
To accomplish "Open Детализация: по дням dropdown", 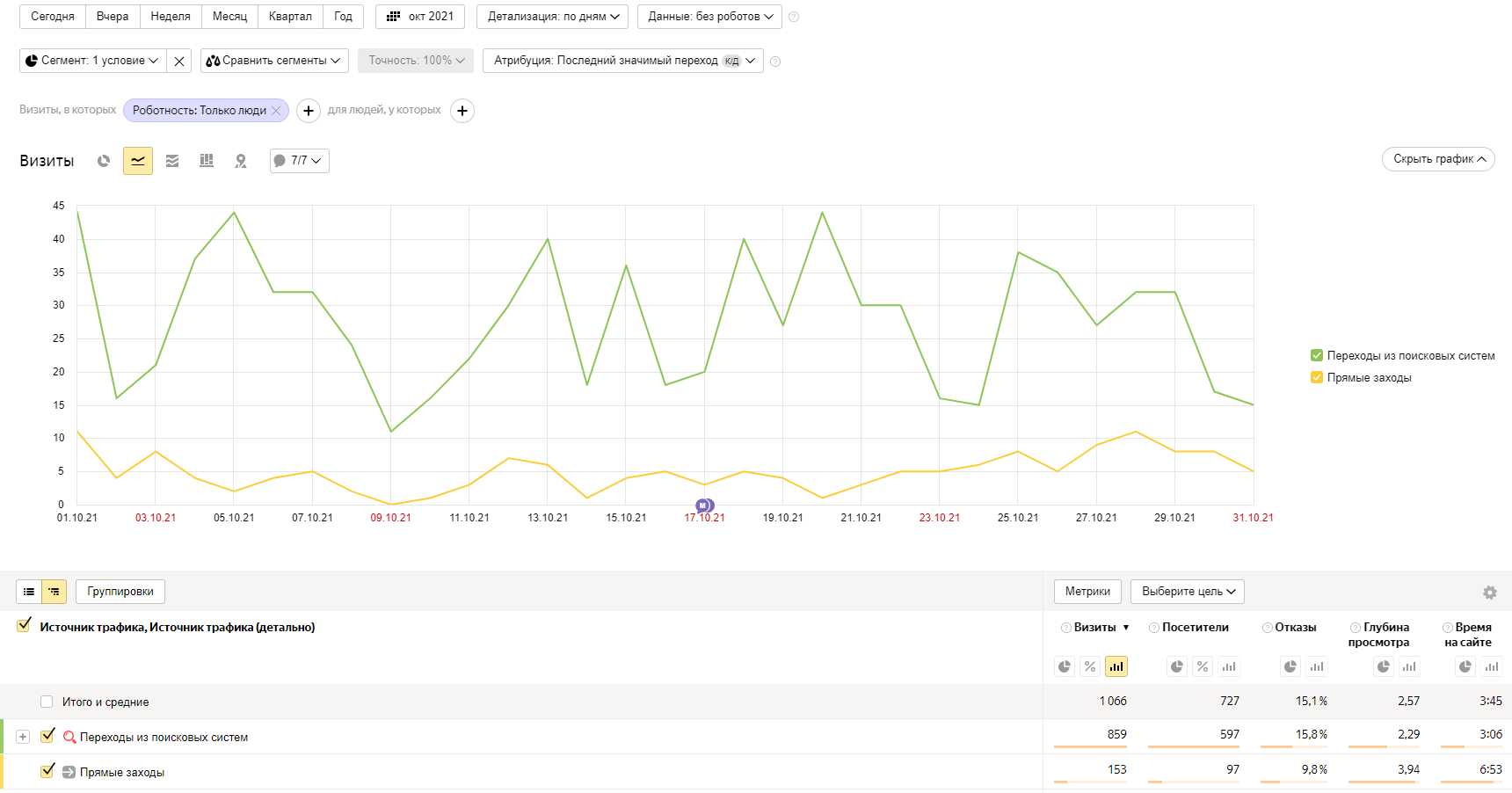I will 553,17.
